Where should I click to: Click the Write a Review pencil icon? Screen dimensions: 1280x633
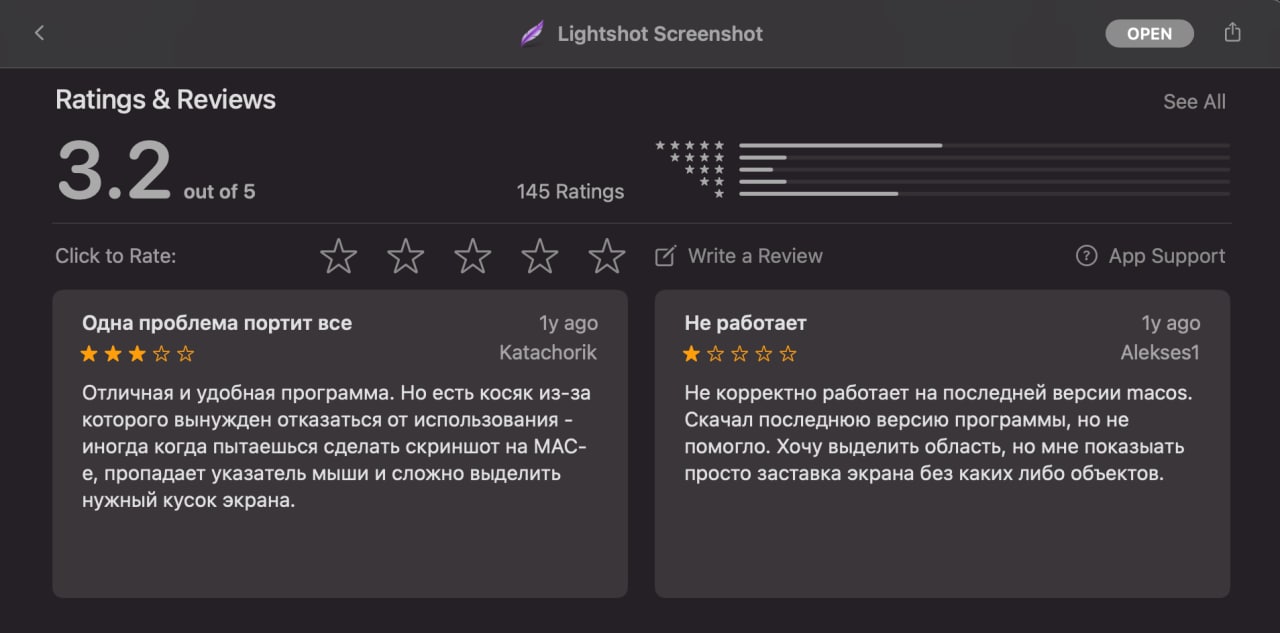pyautogui.click(x=665, y=256)
